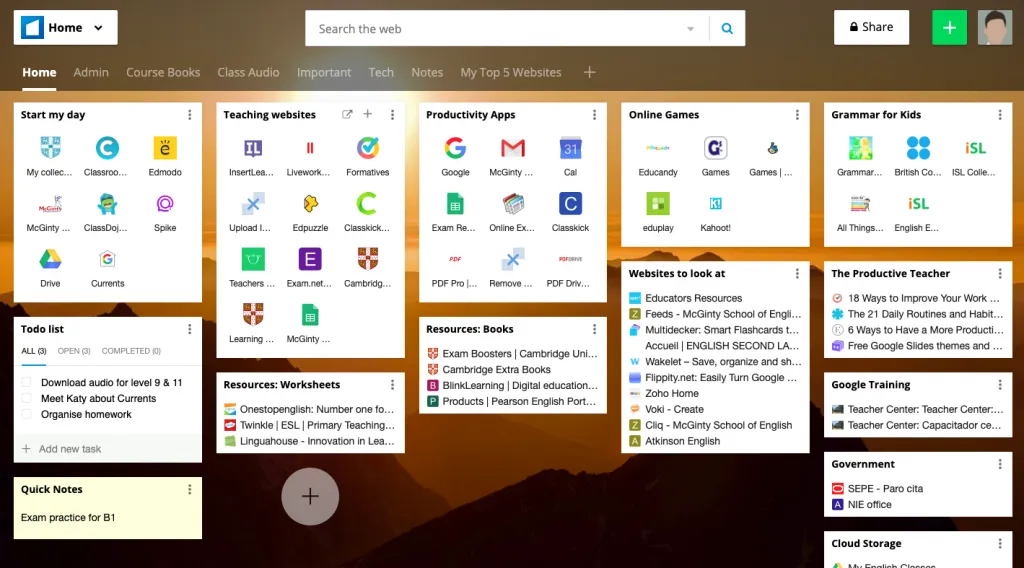Open Teaching websites in new window icon

[347, 114]
